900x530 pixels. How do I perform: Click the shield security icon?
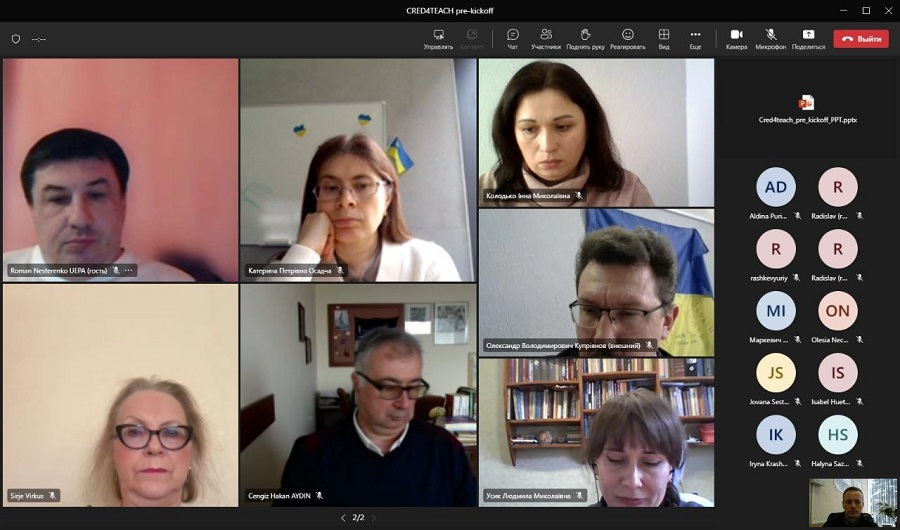(x=16, y=39)
